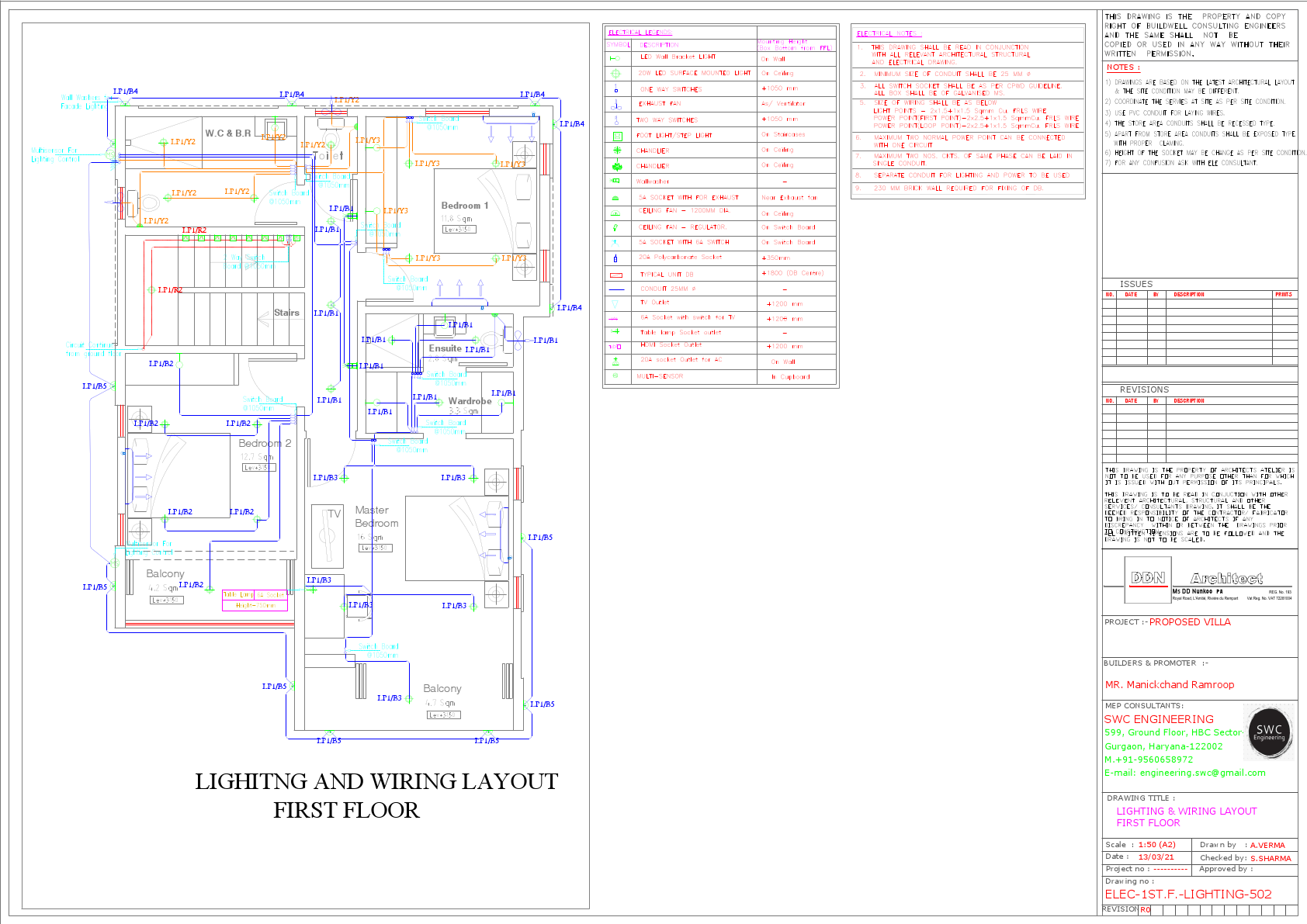Select the HDMI Socket Outlet symbol
This screenshot has width=1307, height=924.
point(615,346)
